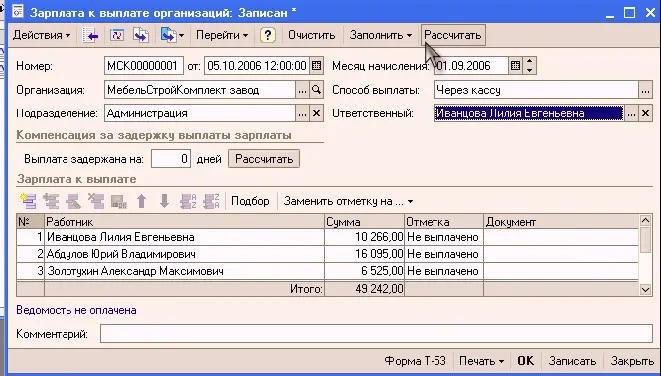Click the create-on-basis copy icon

click(x=141, y=35)
